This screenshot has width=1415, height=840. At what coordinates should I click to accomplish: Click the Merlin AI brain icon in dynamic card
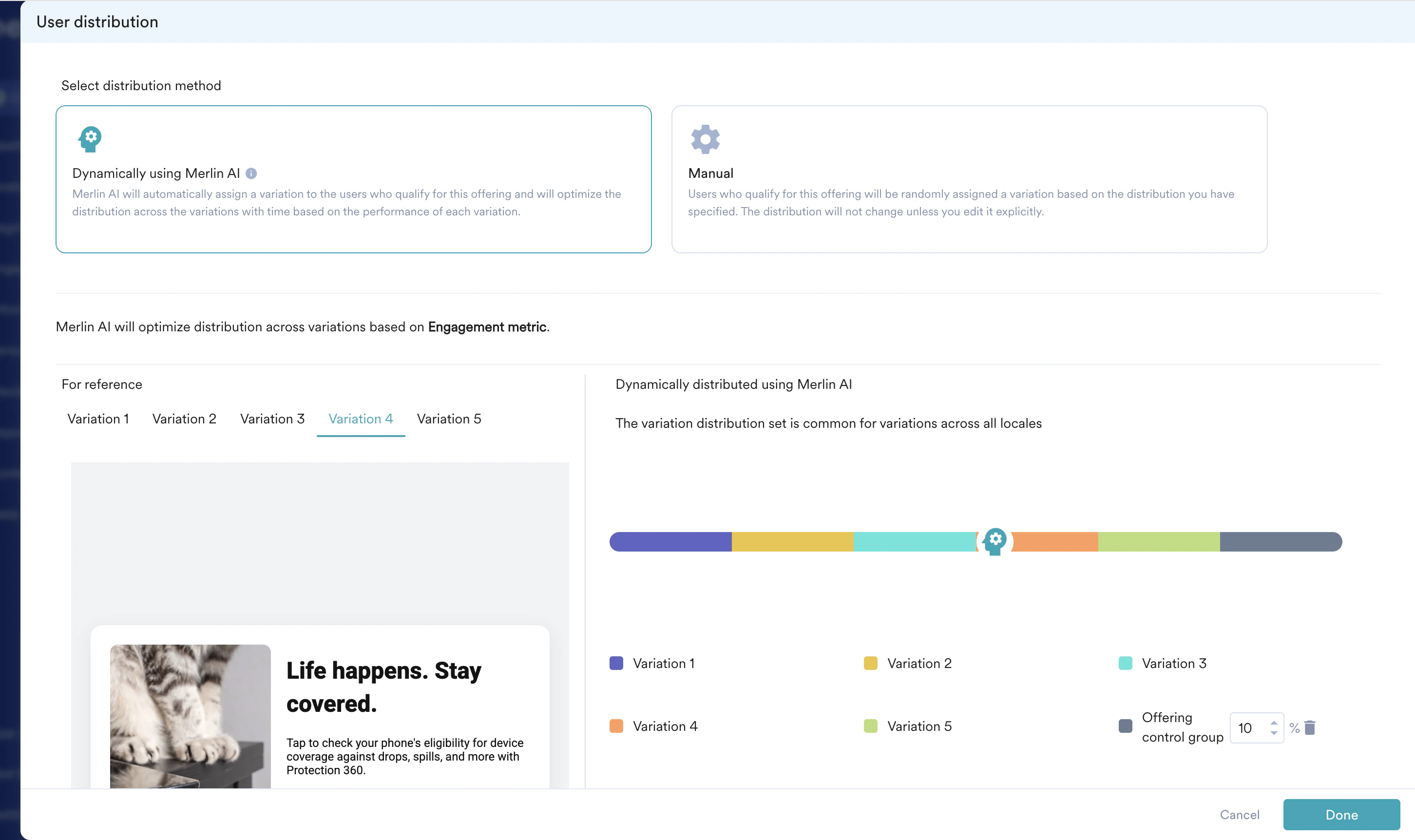[90, 139]
